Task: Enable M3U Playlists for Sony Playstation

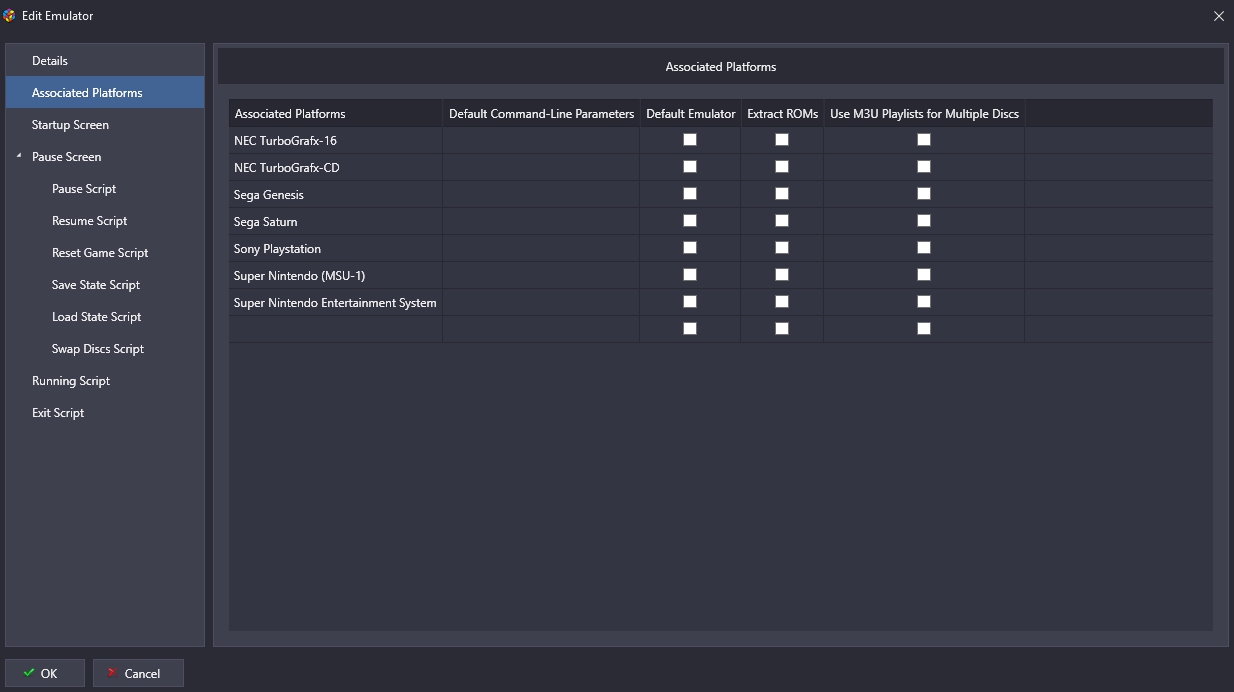Action: click(x=924, y=248)
